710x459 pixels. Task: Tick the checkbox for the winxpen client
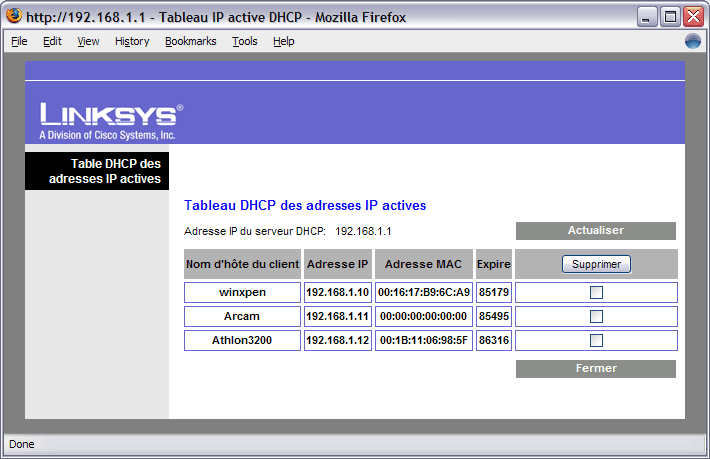[596, 292]
